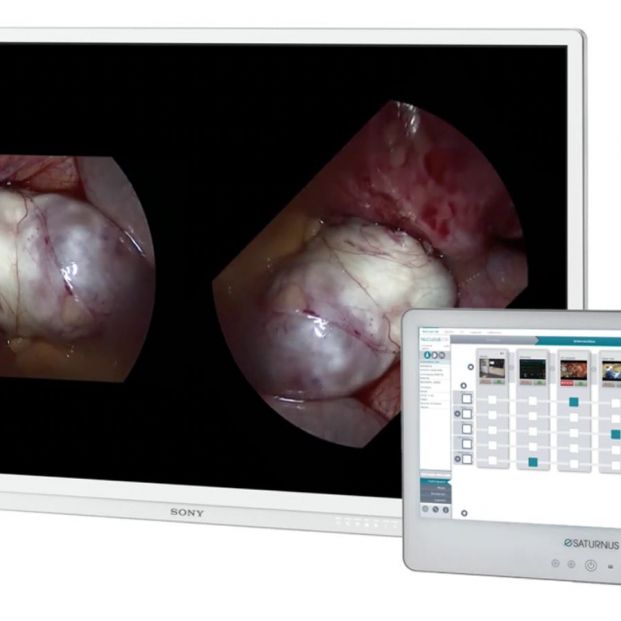Viewport: 621px width, 621px height.
Task: Click the red button under surgical video thumbnail
Action: click(567, 383)
